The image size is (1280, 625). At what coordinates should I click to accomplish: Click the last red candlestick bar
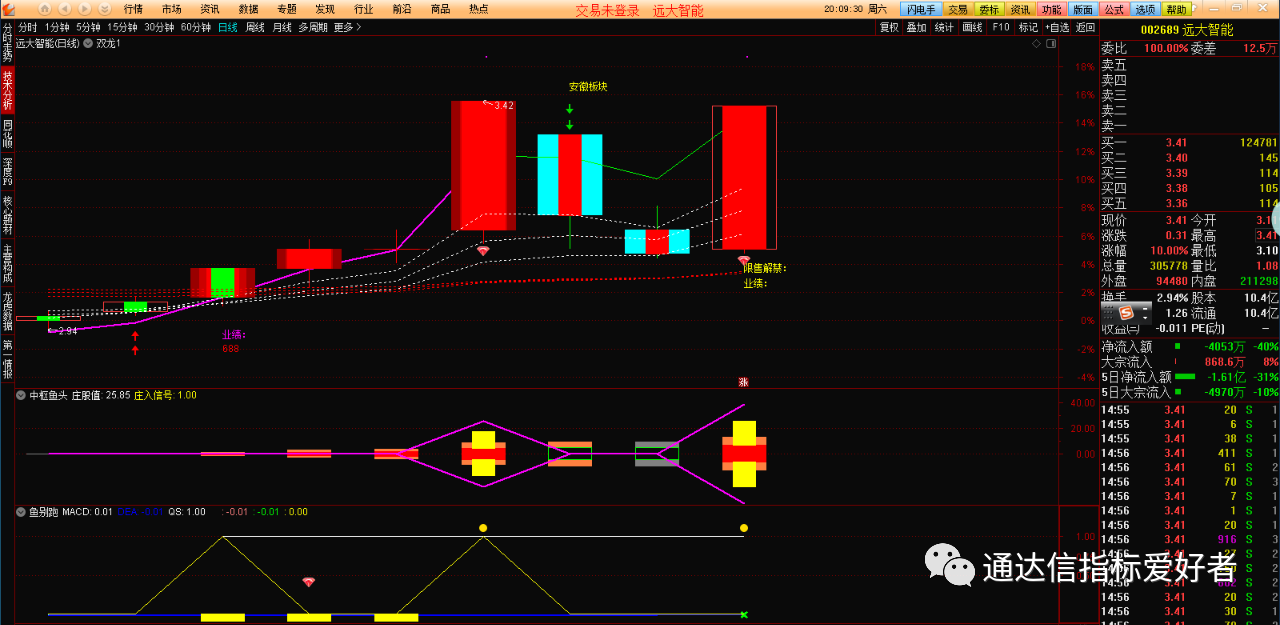tap(743, 177)
